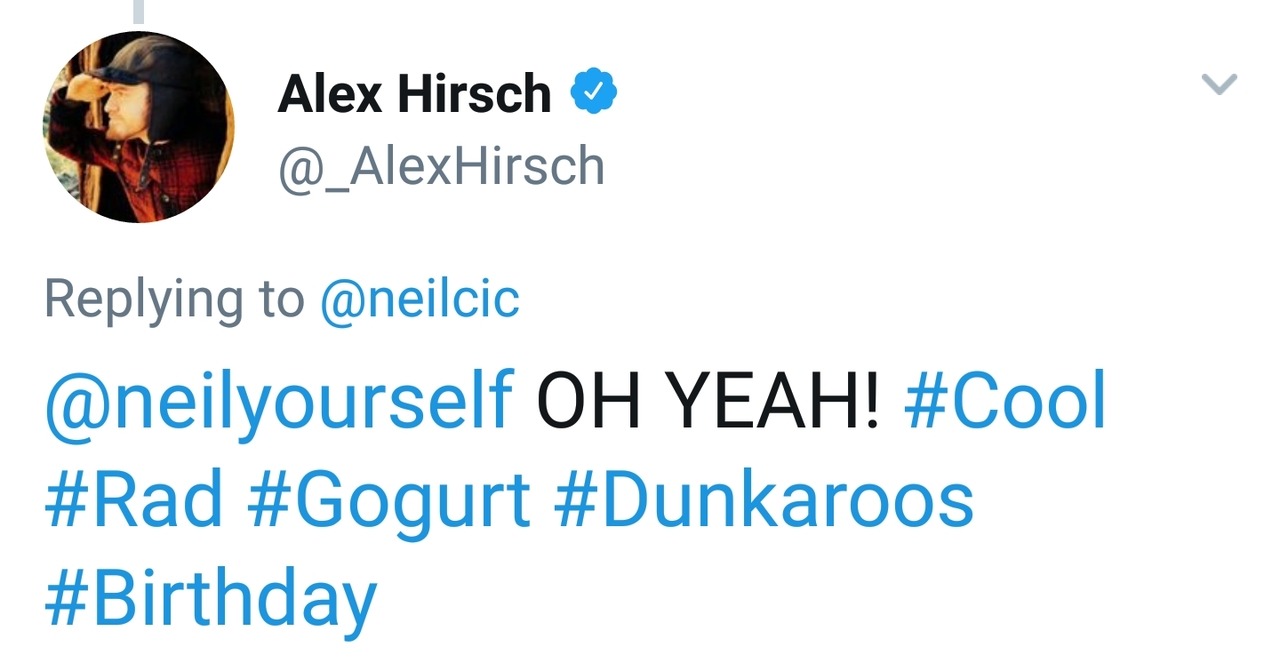Open the #Birthday hashtag
The height and width of the screenshot is (663, 1280).
click(210, 599)
